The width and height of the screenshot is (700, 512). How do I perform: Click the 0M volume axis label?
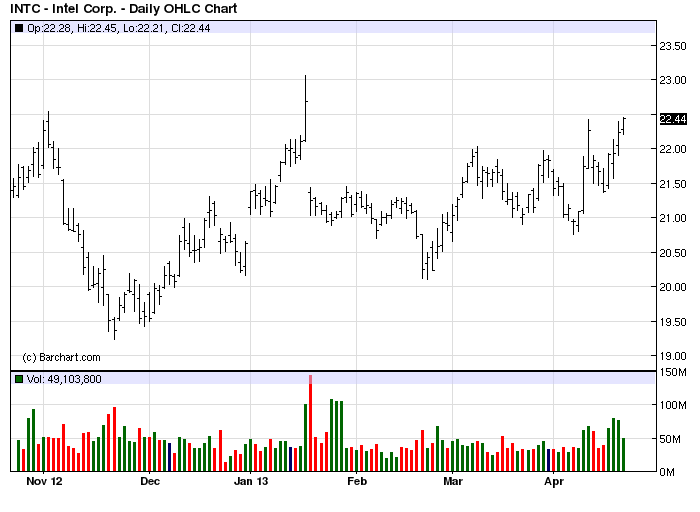[667, 472]
